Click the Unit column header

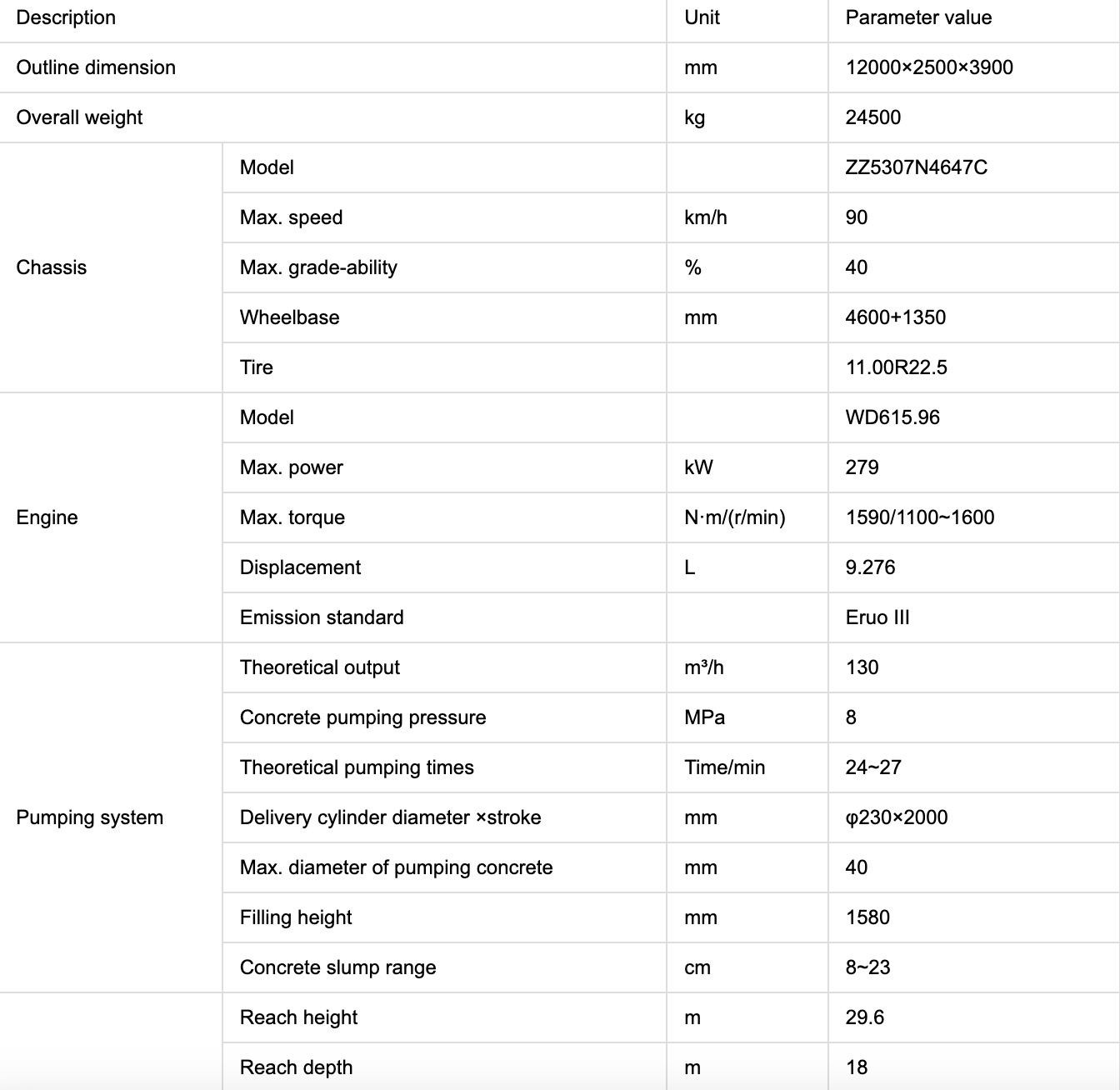[x=702, y=17]
